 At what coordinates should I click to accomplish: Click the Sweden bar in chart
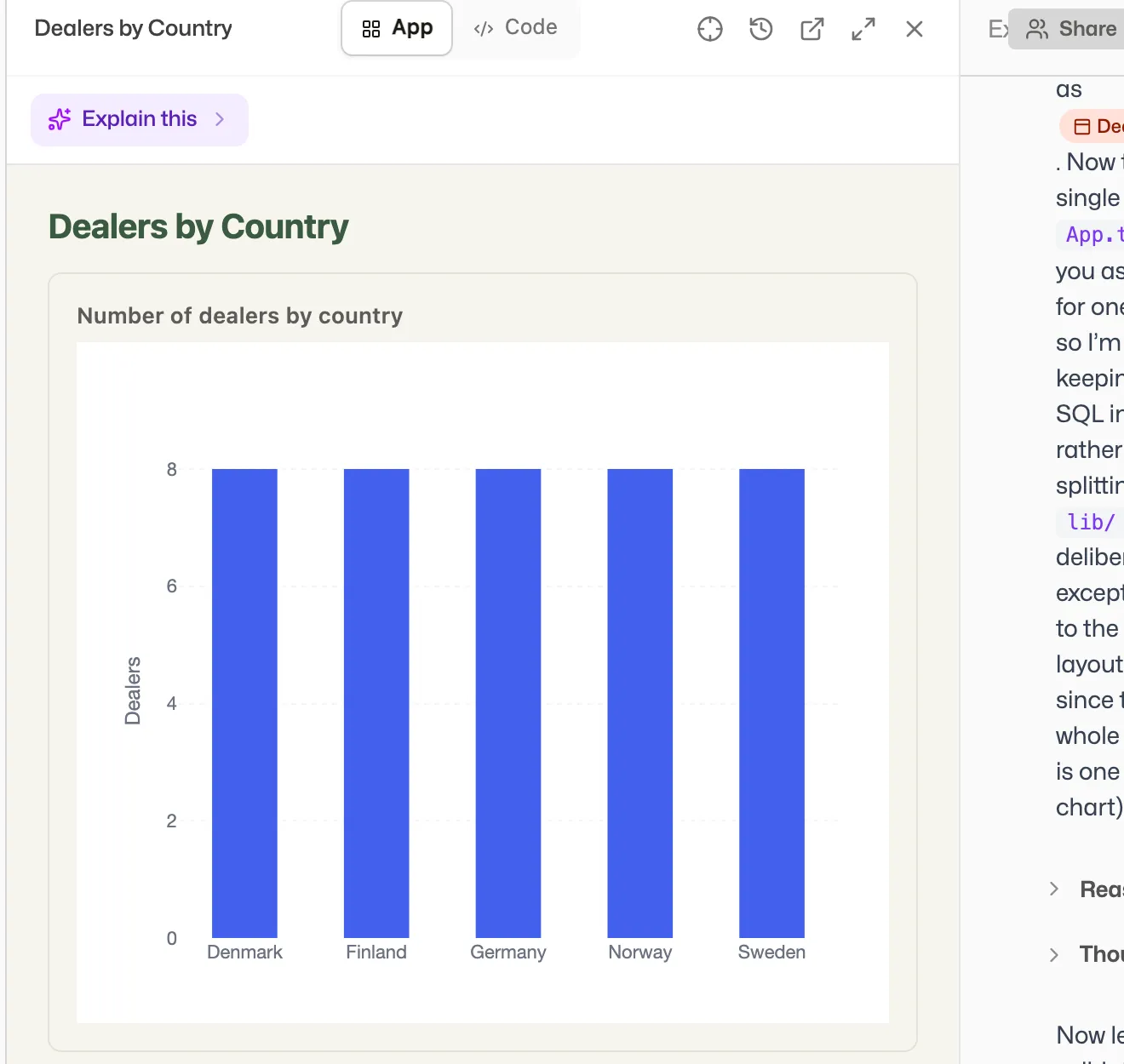[771, 703]
